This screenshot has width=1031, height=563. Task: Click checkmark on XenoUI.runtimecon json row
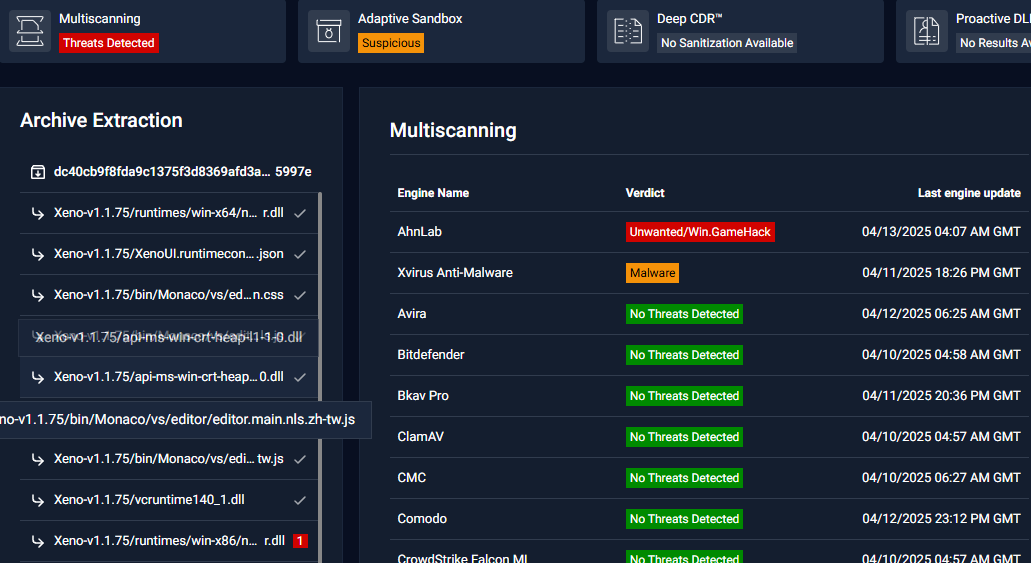(x=300, y=254)
